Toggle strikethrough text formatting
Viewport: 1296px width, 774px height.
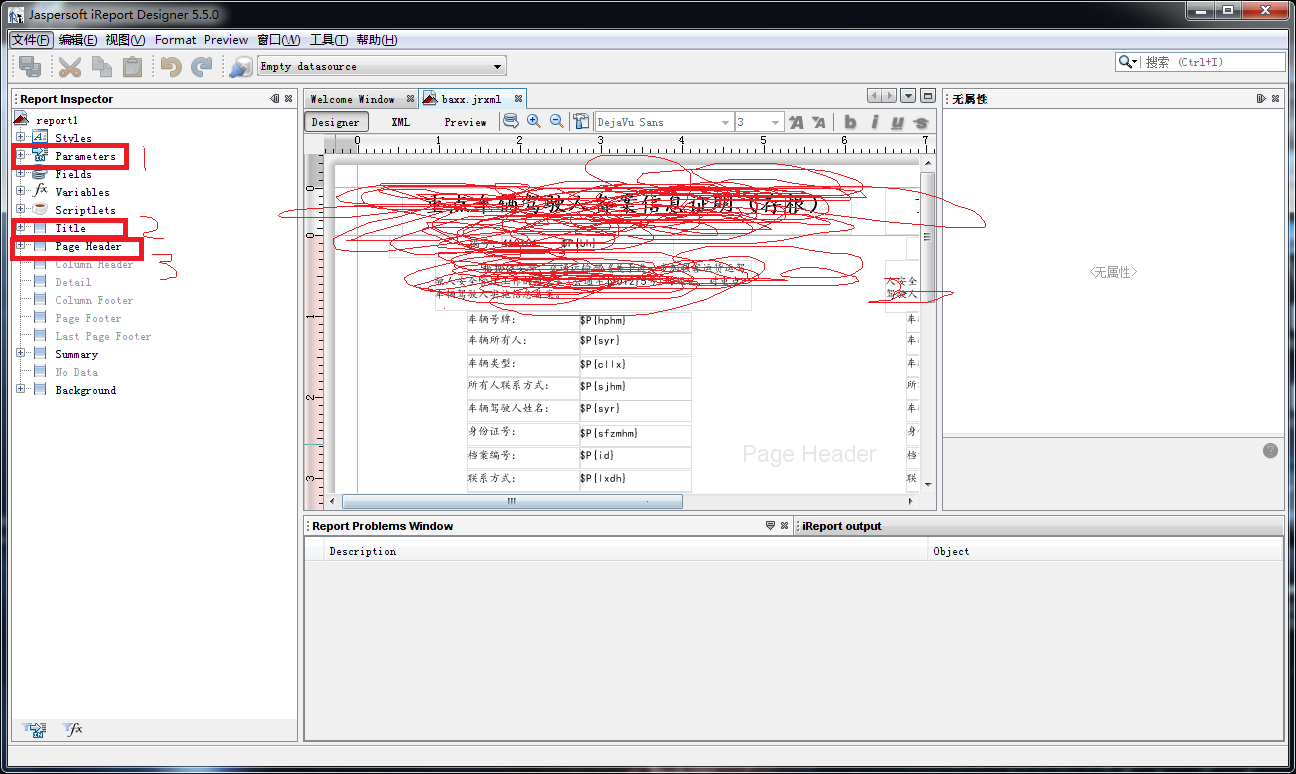921,122
